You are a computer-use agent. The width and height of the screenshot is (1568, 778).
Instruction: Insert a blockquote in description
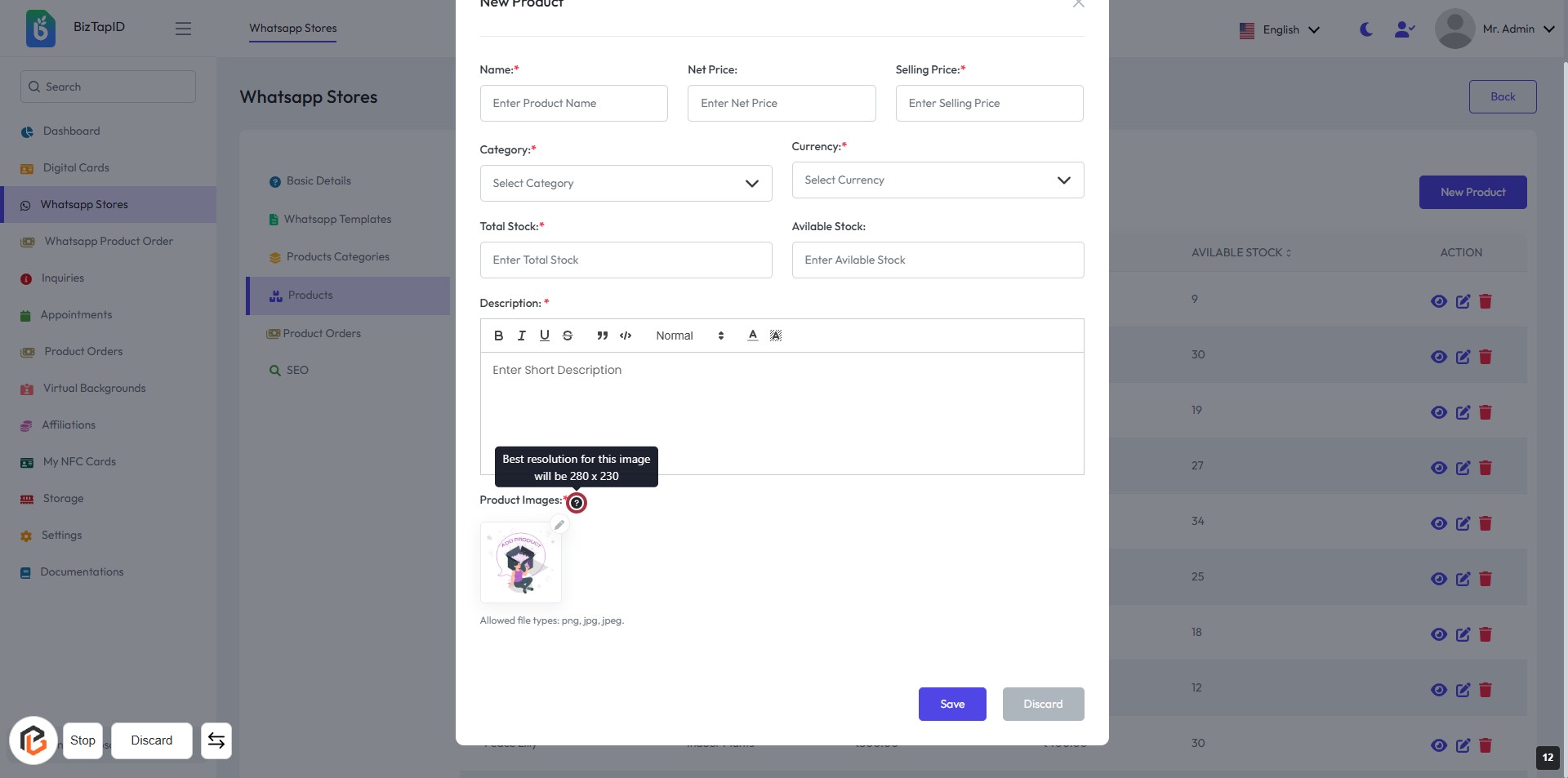tap(602, 336)
